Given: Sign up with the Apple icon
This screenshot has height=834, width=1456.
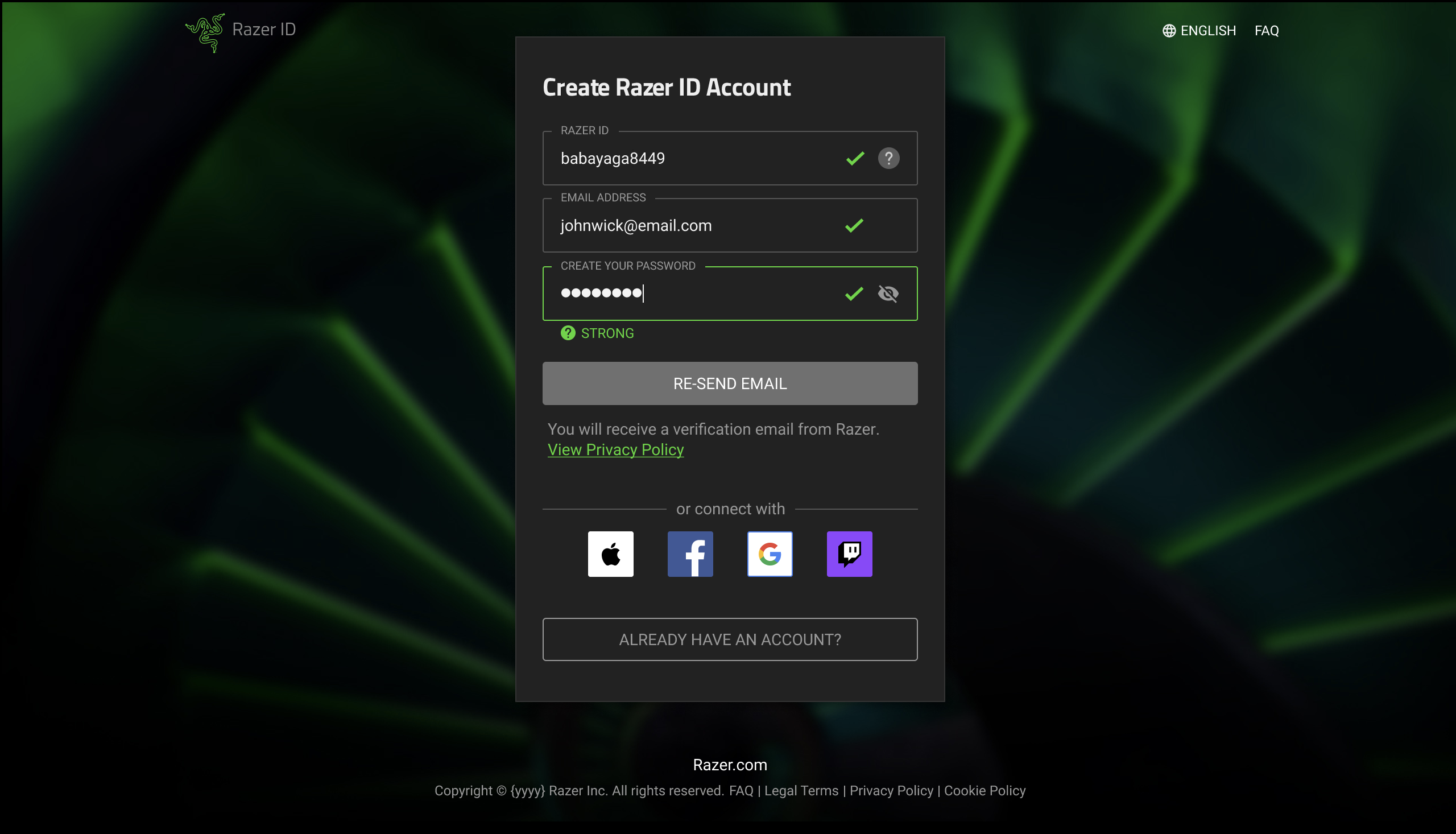Looking at the screenshot, I should pos(610,554).
